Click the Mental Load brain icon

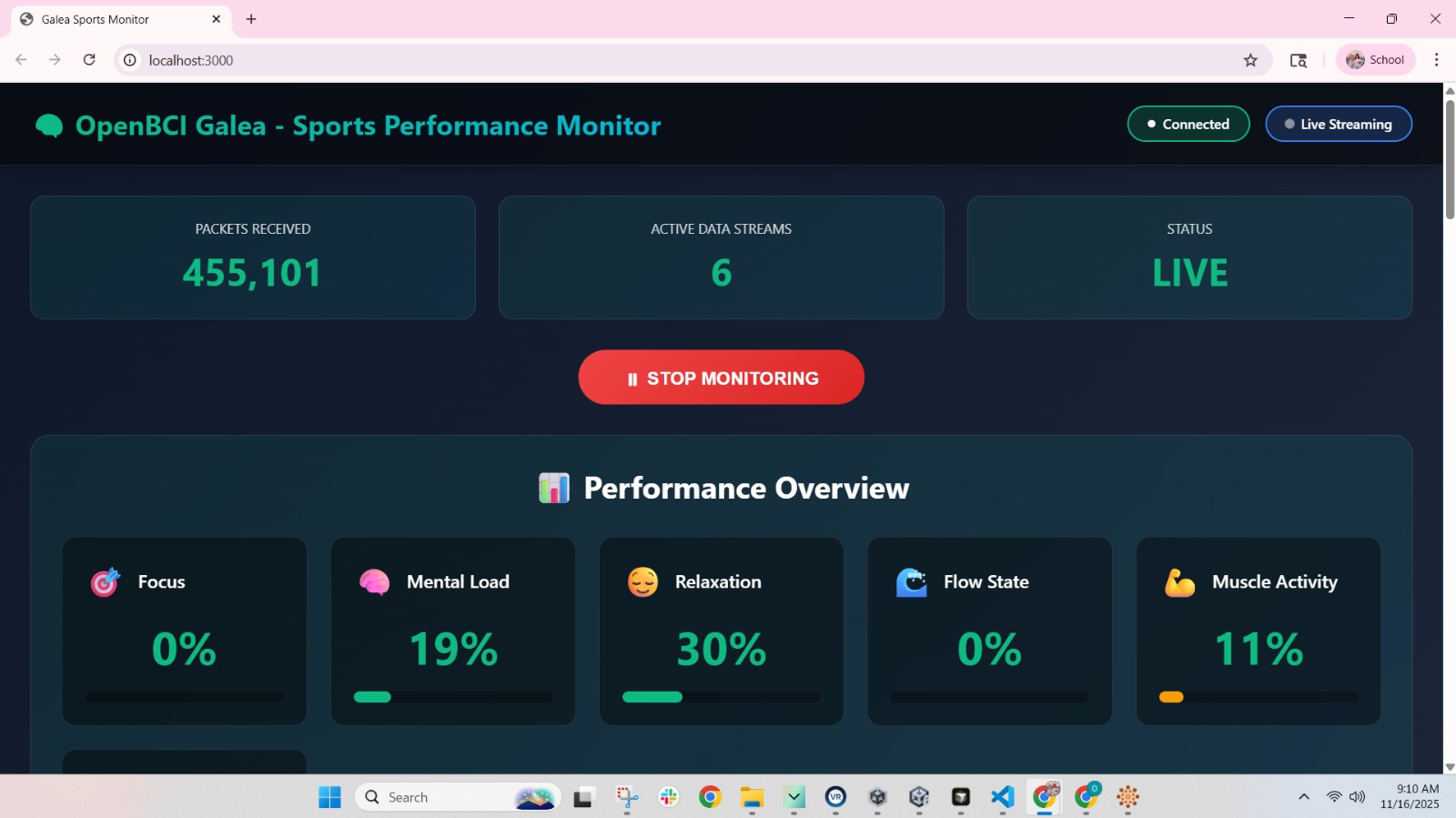point(374,582)
